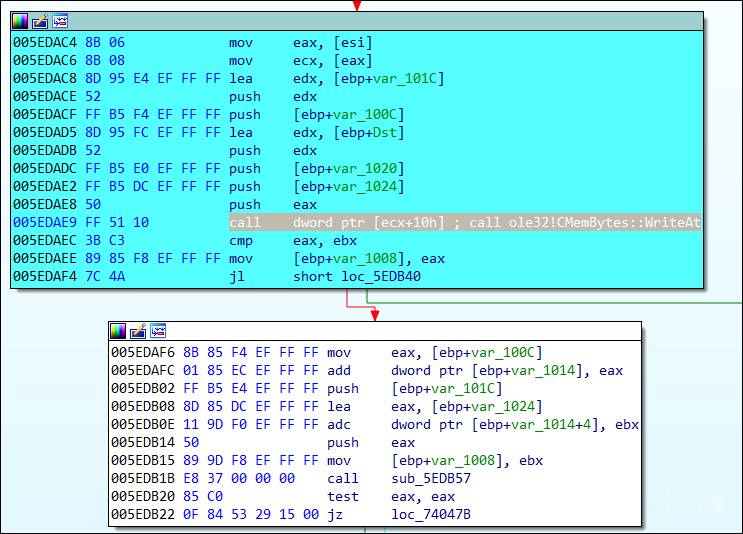Click var_1024 in push line at 005EDAE2
The height and width of the screenshot is (534, 743).
pos(365,186)
